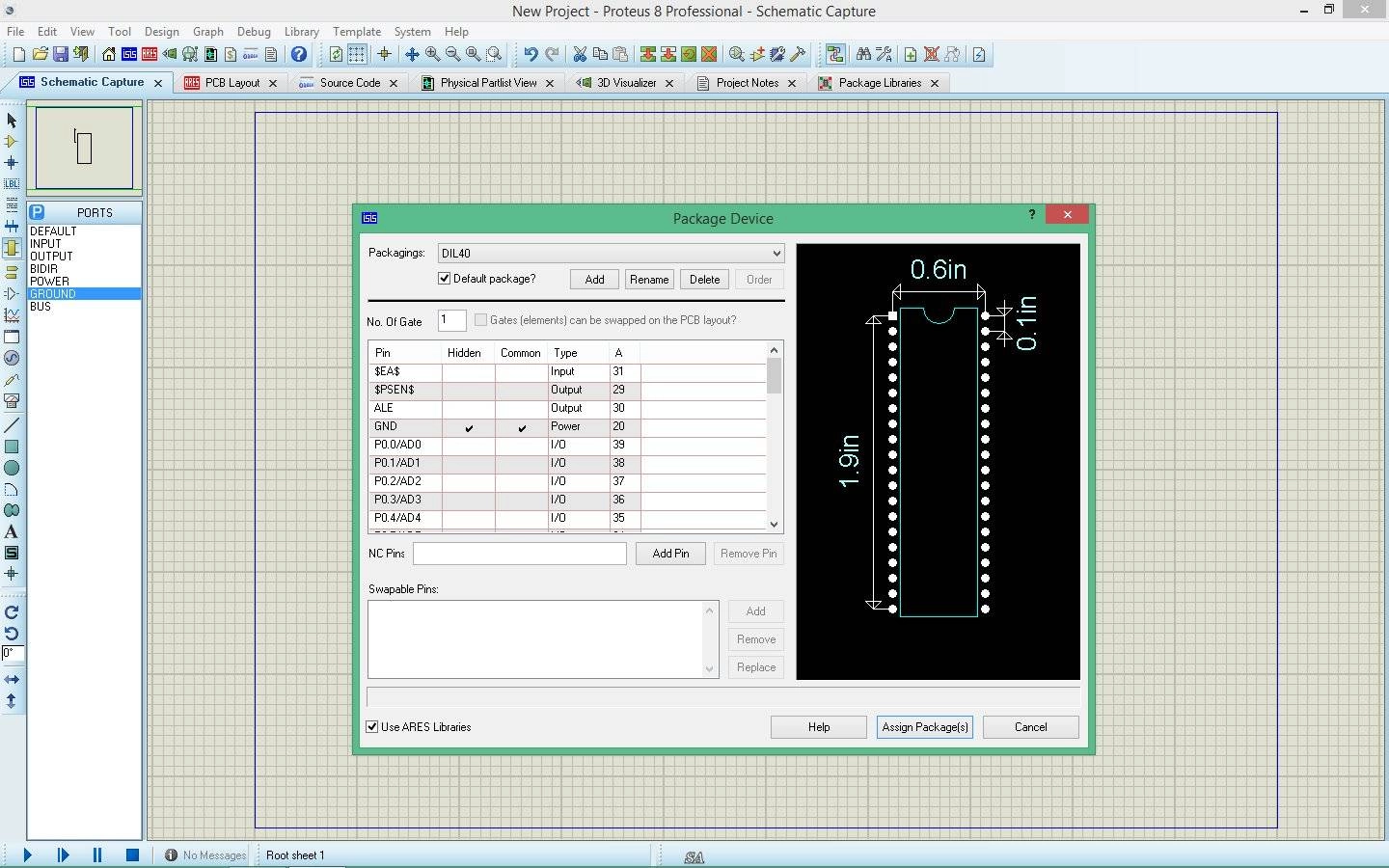Image resolution: width=1389 pixels, height=868 pixels.
Task: Open a project using the folder icon
Action: 40,54
